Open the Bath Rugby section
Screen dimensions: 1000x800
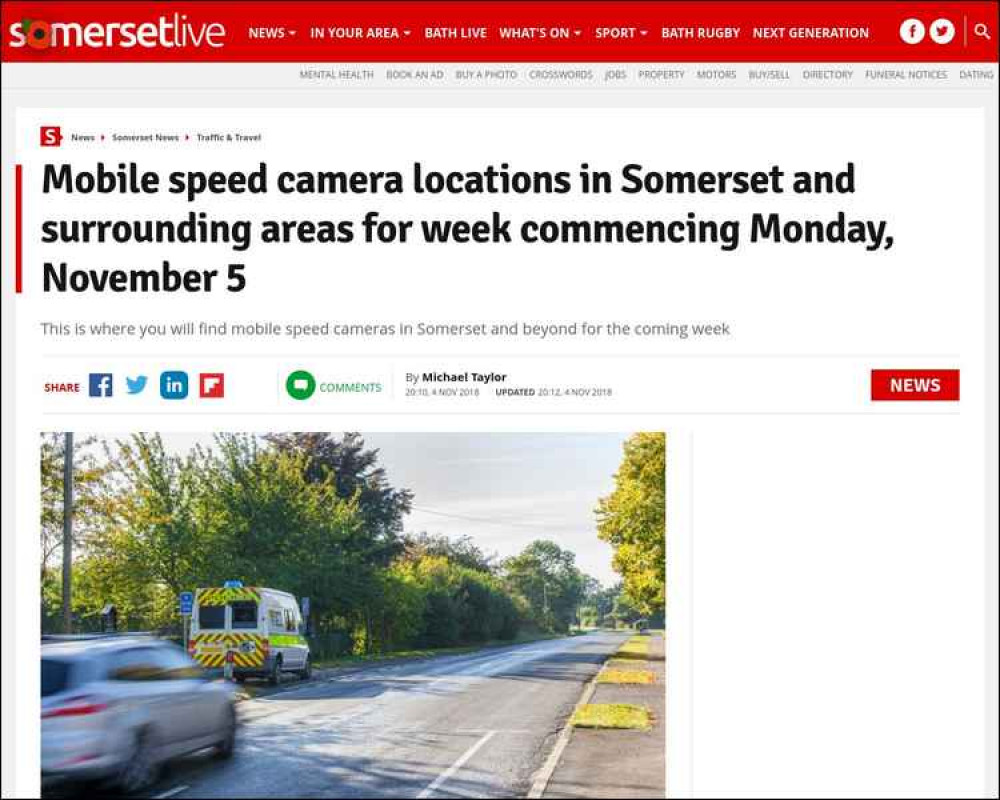(700, 33)
